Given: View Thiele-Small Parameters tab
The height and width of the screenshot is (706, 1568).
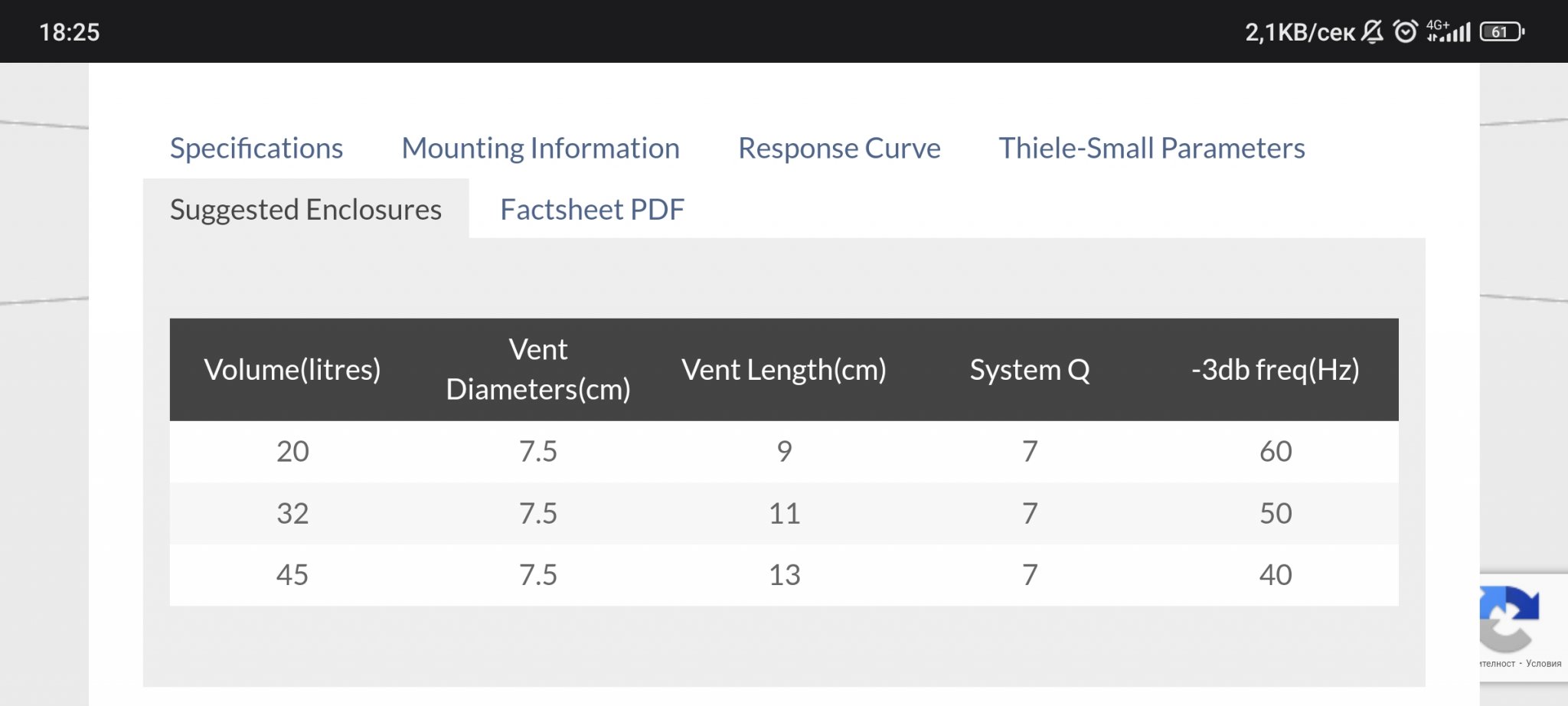Looking at the screenshot, I should [1151, 148].
